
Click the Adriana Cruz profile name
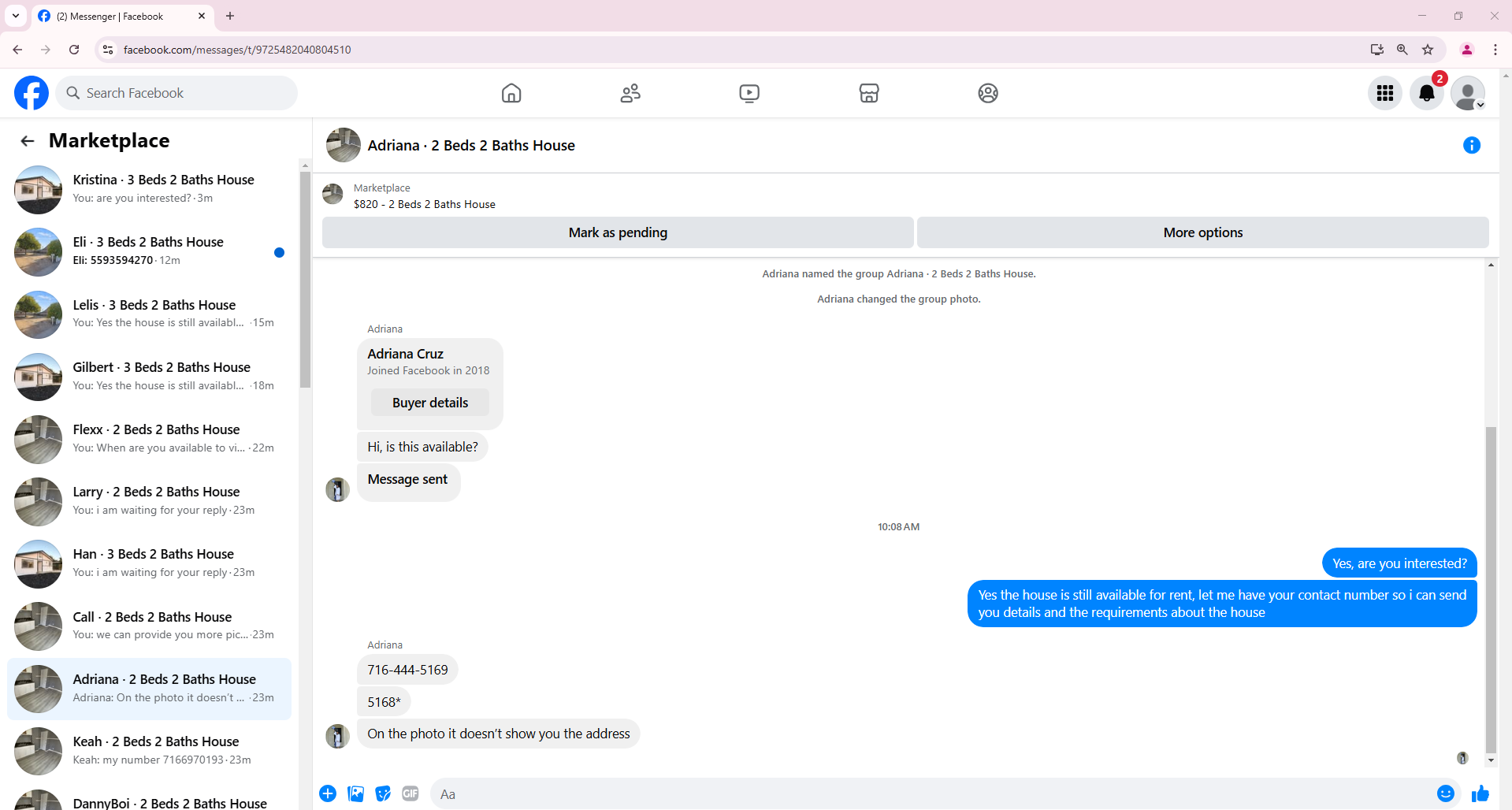tap(405, 354)
